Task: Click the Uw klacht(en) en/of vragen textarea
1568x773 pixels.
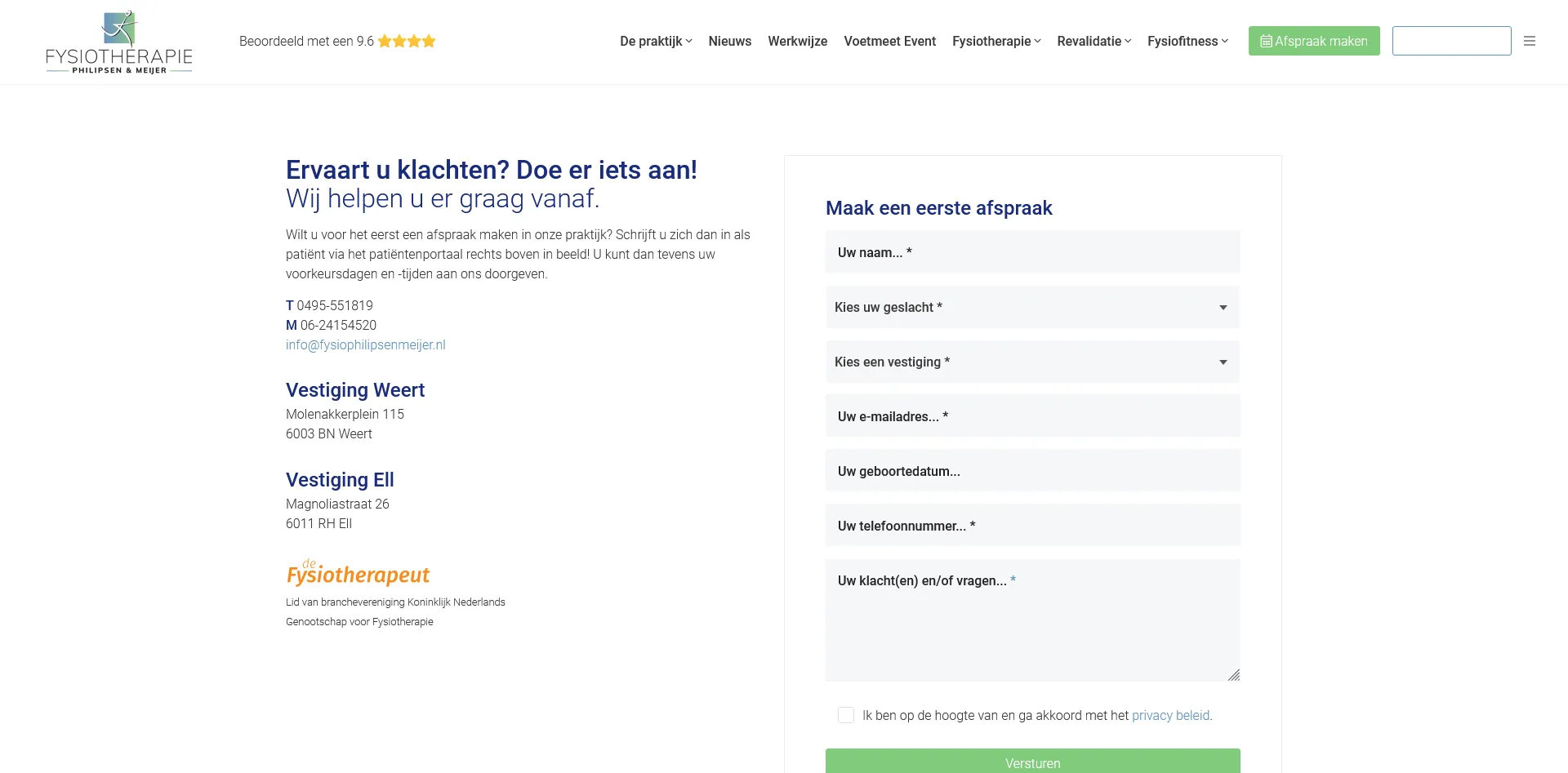Action: (x=1033, y=620)
